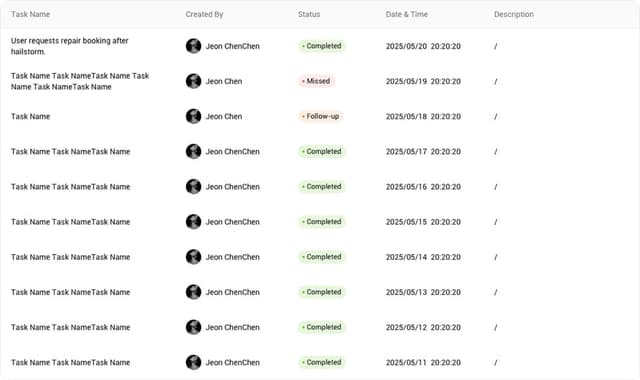Sort by the Date & Time header

(407, 14)
